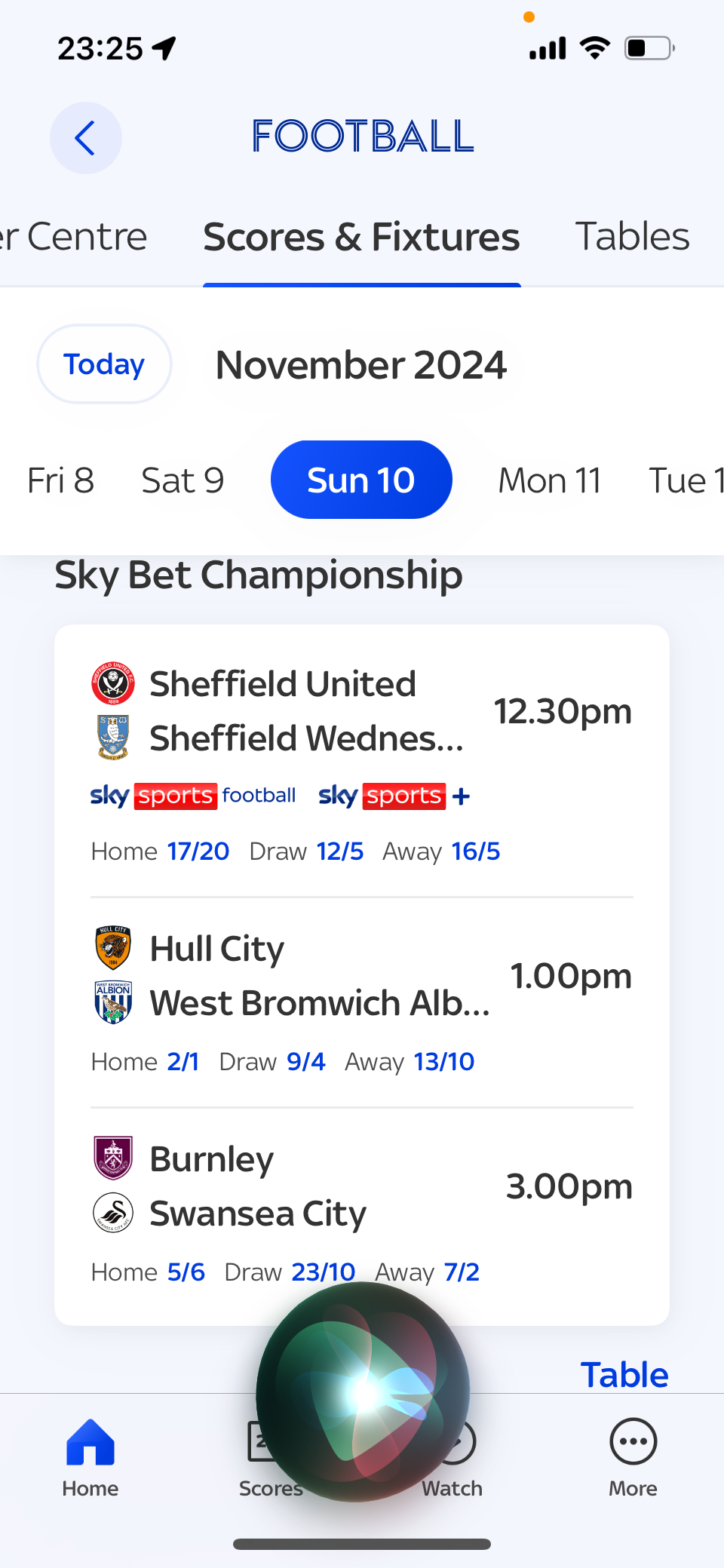Tap the back arrow button
Image resolution: width=724 pixels, height=1568 pixels.
point(86,138)
